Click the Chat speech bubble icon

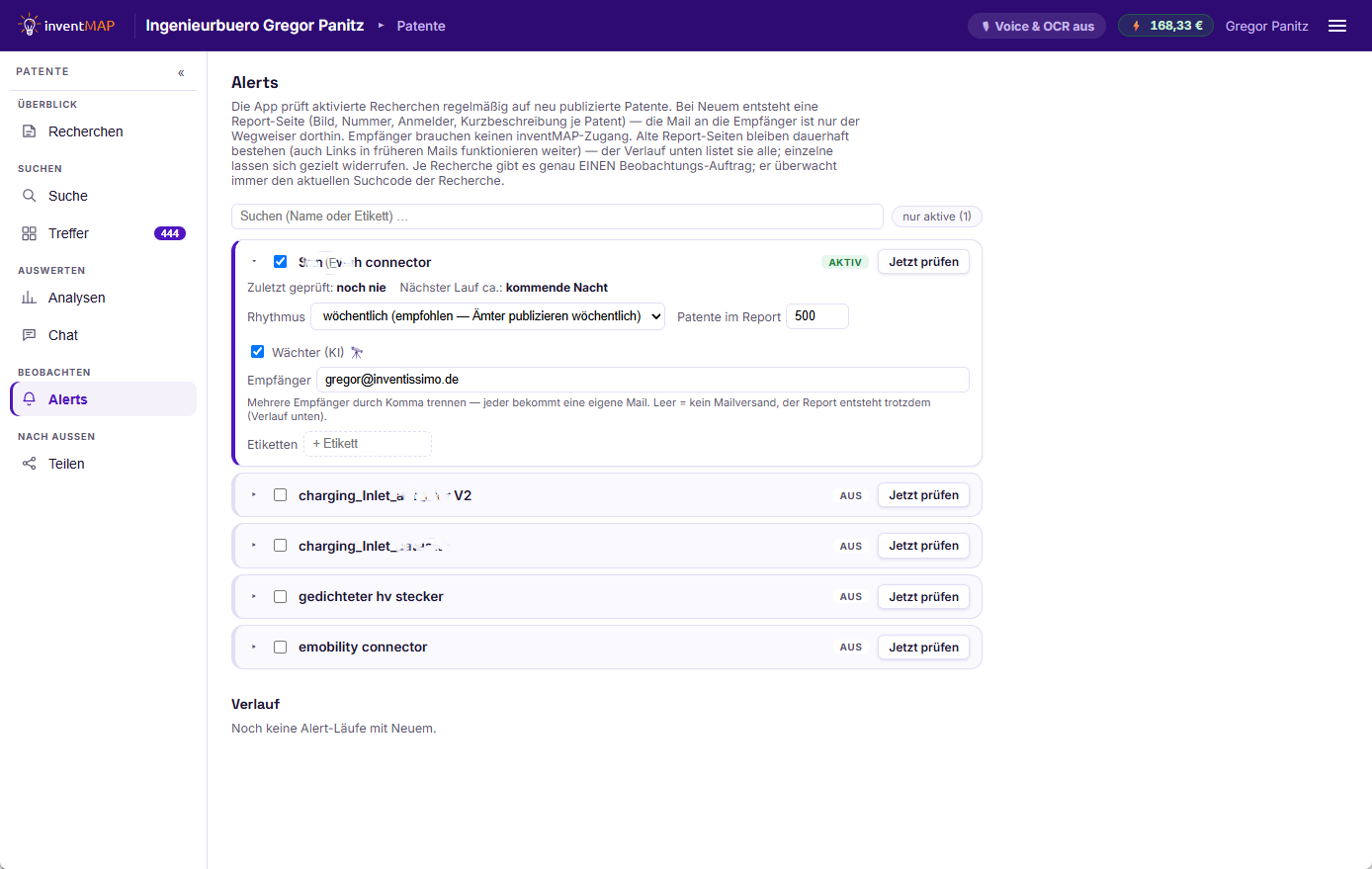pos(30,335)
